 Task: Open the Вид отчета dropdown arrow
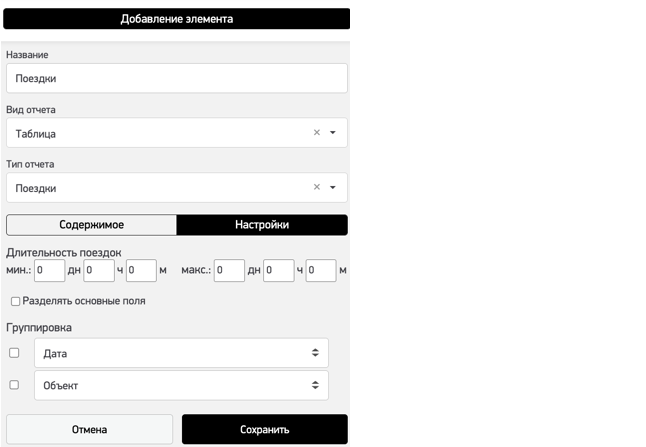[x=332, y=133]
